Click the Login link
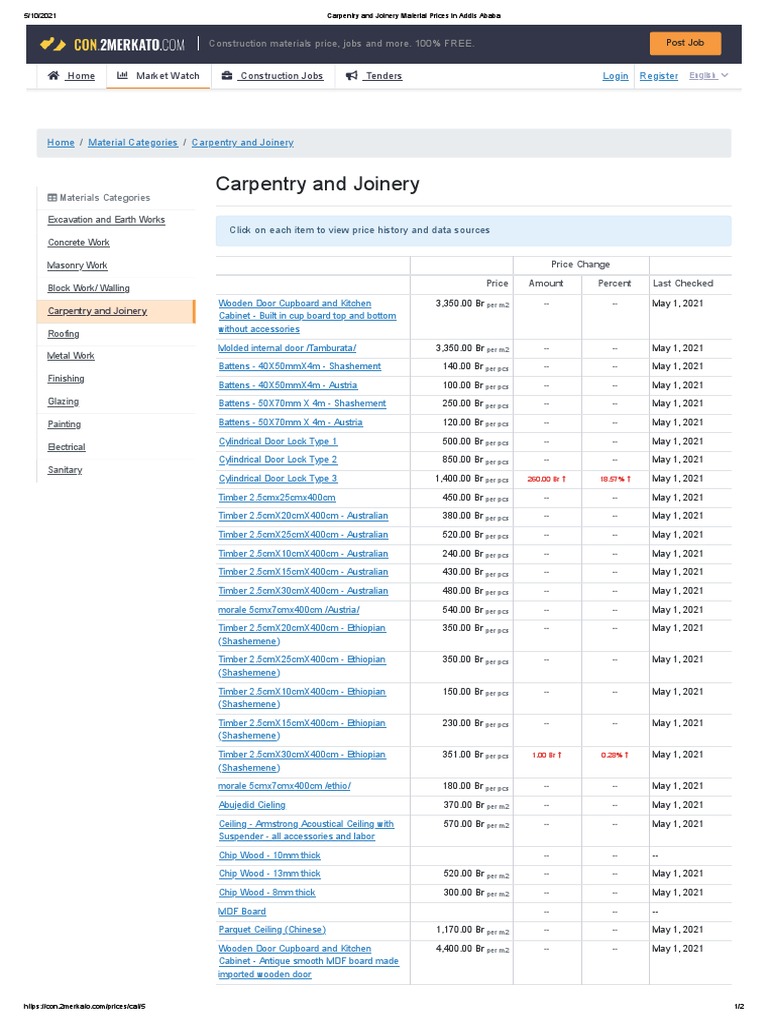Image resolution: width=768 pixels, height=1024 pixels. [615, 76]
